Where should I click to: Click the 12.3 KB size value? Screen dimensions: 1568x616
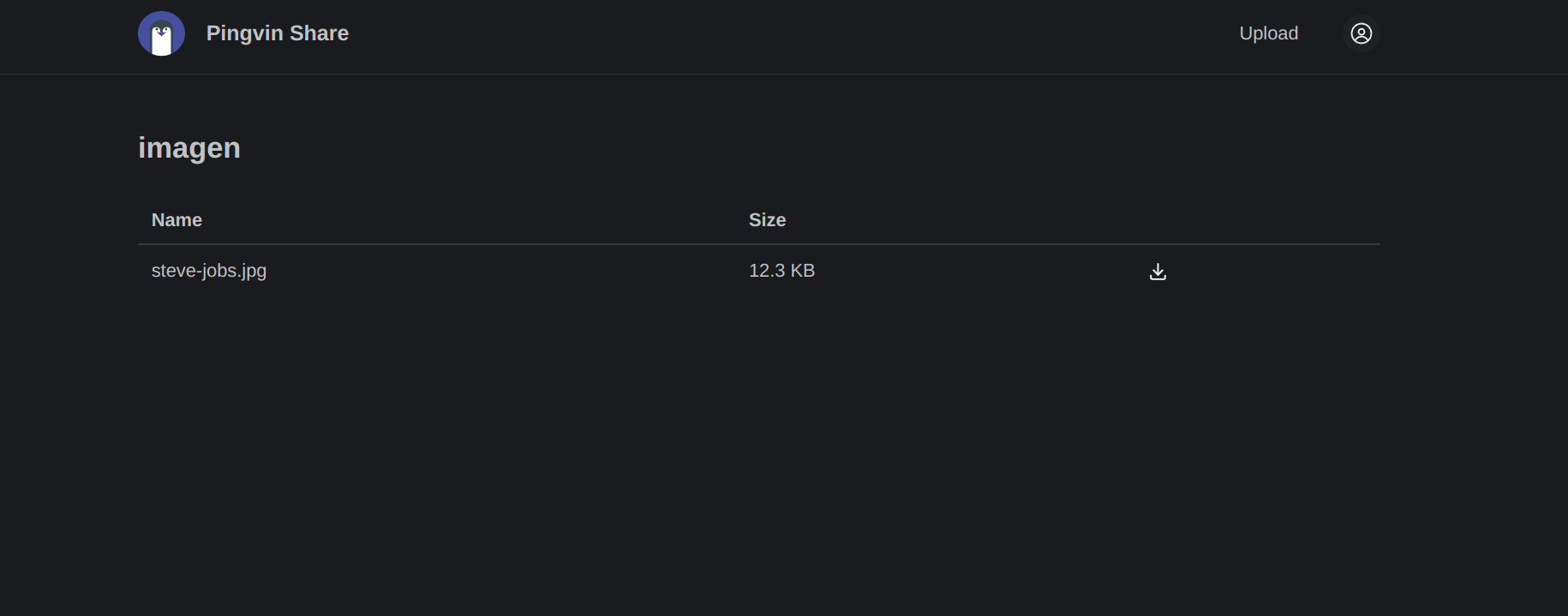click(x=781, y=271)
